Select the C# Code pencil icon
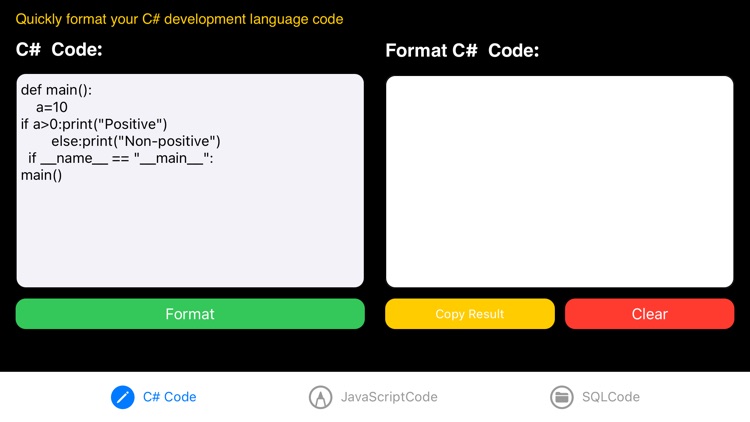Screen dimensions: 750x422 (x=122, y=397)
